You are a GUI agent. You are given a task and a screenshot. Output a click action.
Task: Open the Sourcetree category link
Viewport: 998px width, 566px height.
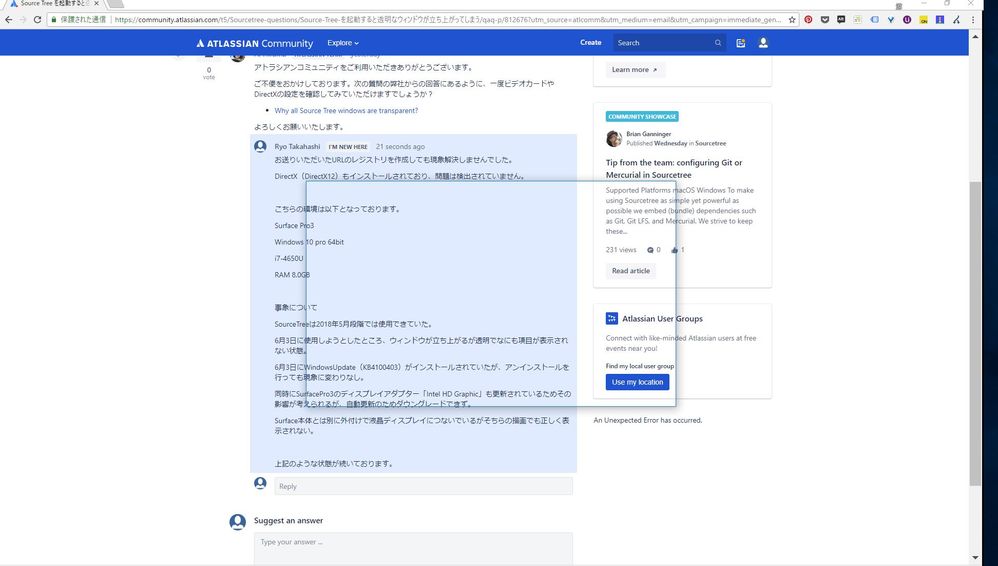click(710, 143)
